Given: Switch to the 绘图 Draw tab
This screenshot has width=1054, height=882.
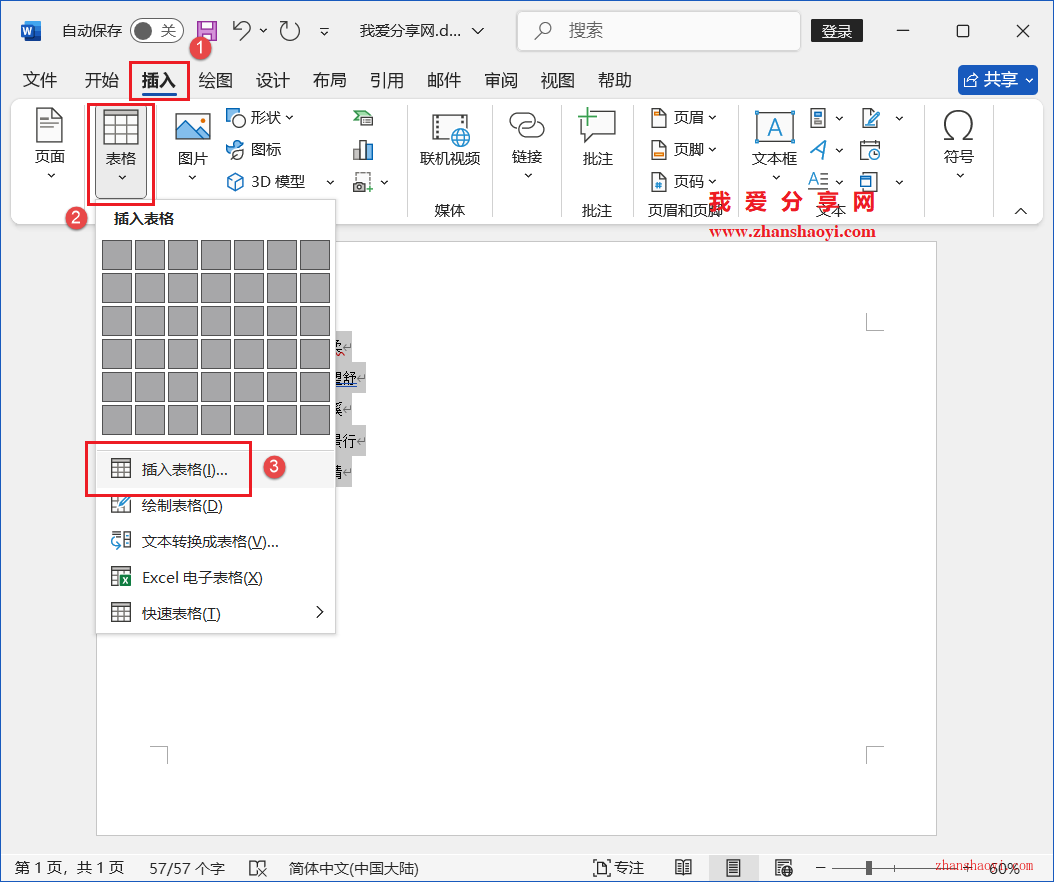Looking at the screenshot, I should click(x=215, y=80).
